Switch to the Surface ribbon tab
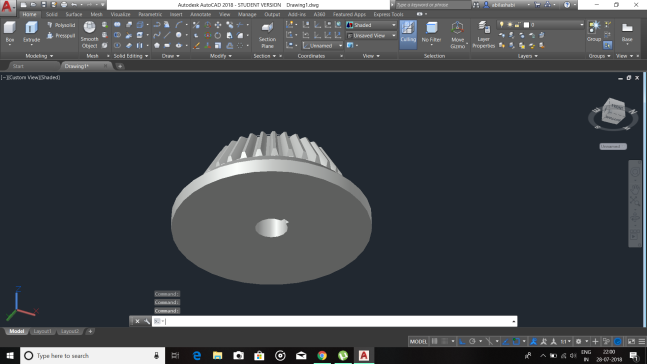This screenshot has height=364, width=647. [73, 14]
